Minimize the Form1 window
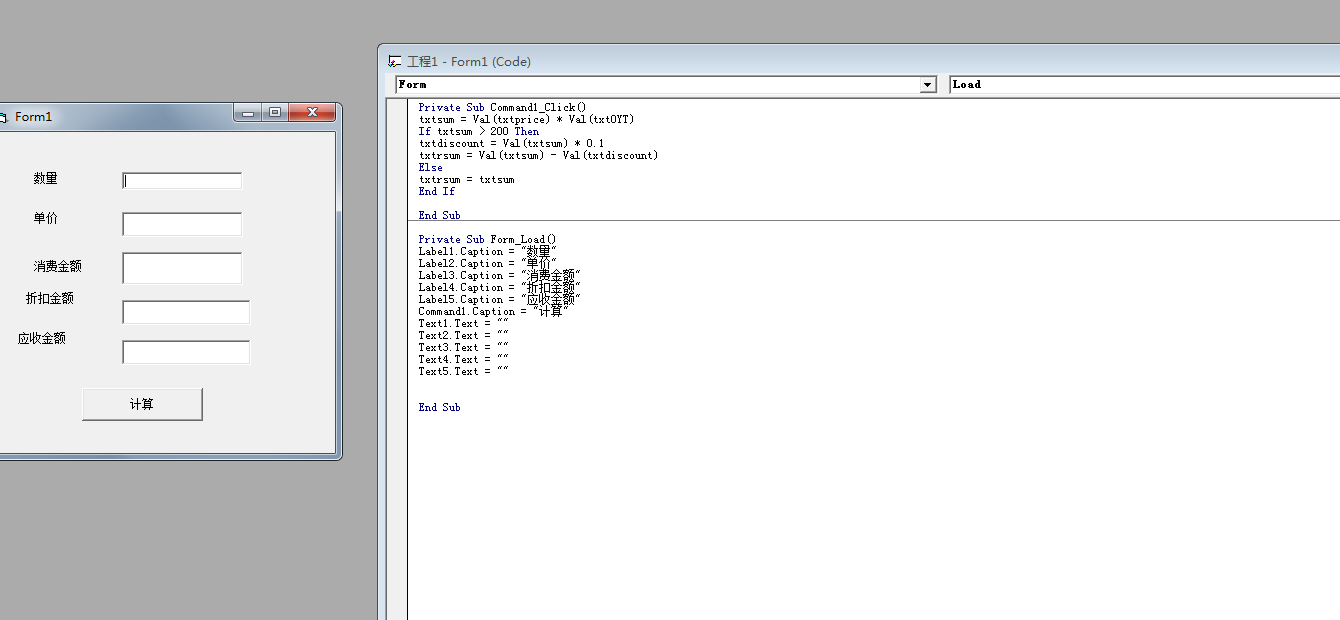Viewport: 1340px width, 620px height. [248, 113]
